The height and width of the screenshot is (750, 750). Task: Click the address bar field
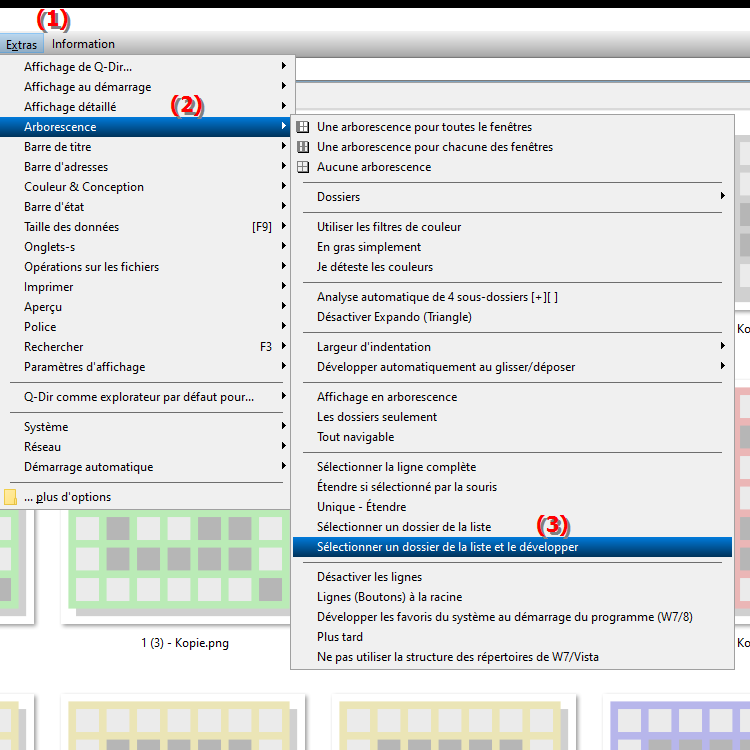522,70
